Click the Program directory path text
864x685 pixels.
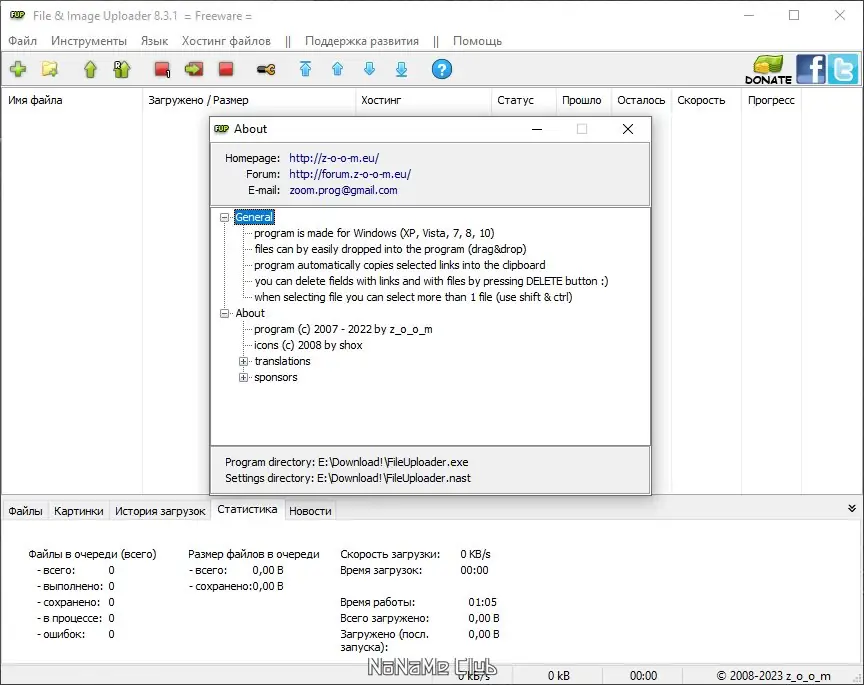347,462
